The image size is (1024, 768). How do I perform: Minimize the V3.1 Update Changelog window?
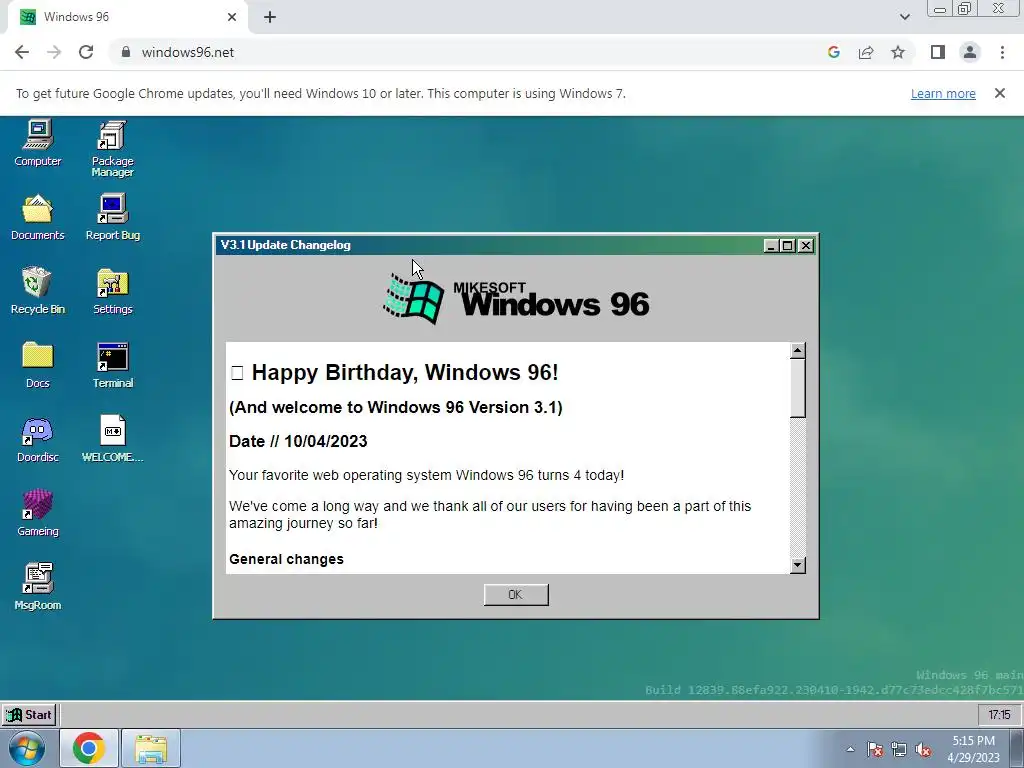pos(771,246)
